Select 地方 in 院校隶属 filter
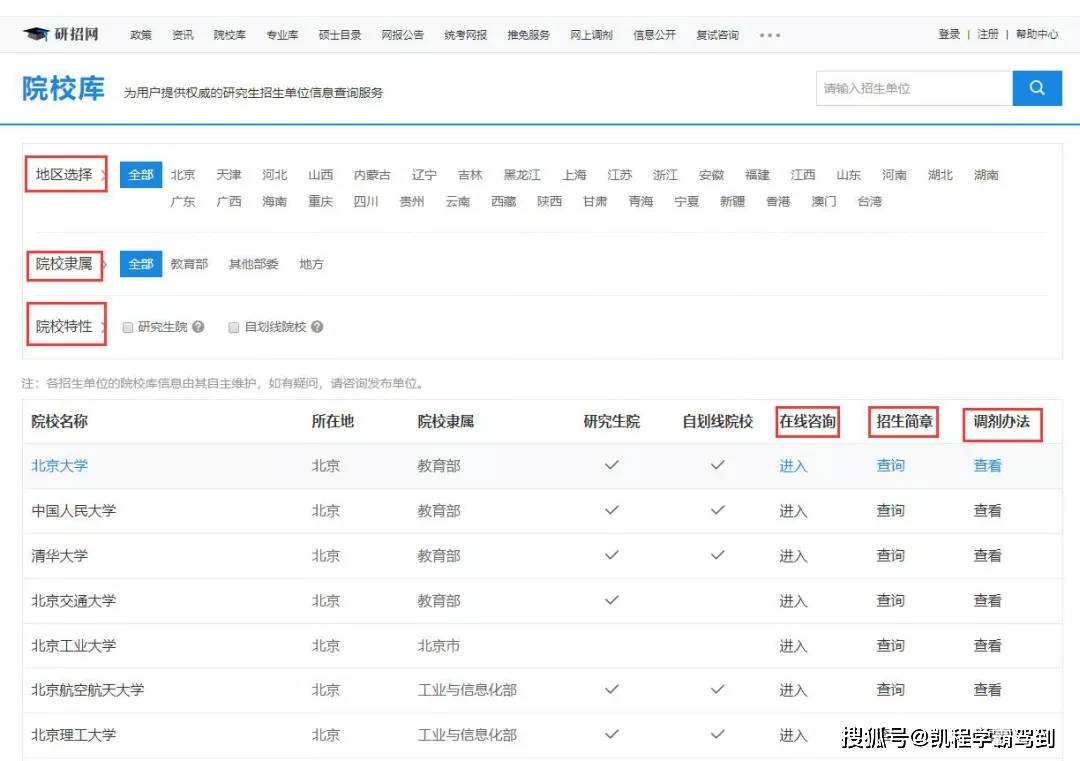This screenshot has width=1080, height=761. [x=311, y=264]
